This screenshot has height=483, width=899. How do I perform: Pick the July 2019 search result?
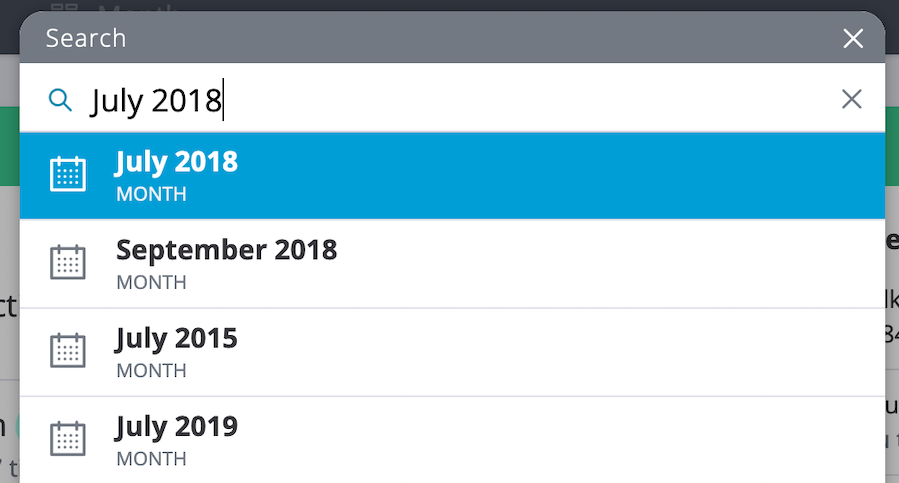click(x=452, y=439)
